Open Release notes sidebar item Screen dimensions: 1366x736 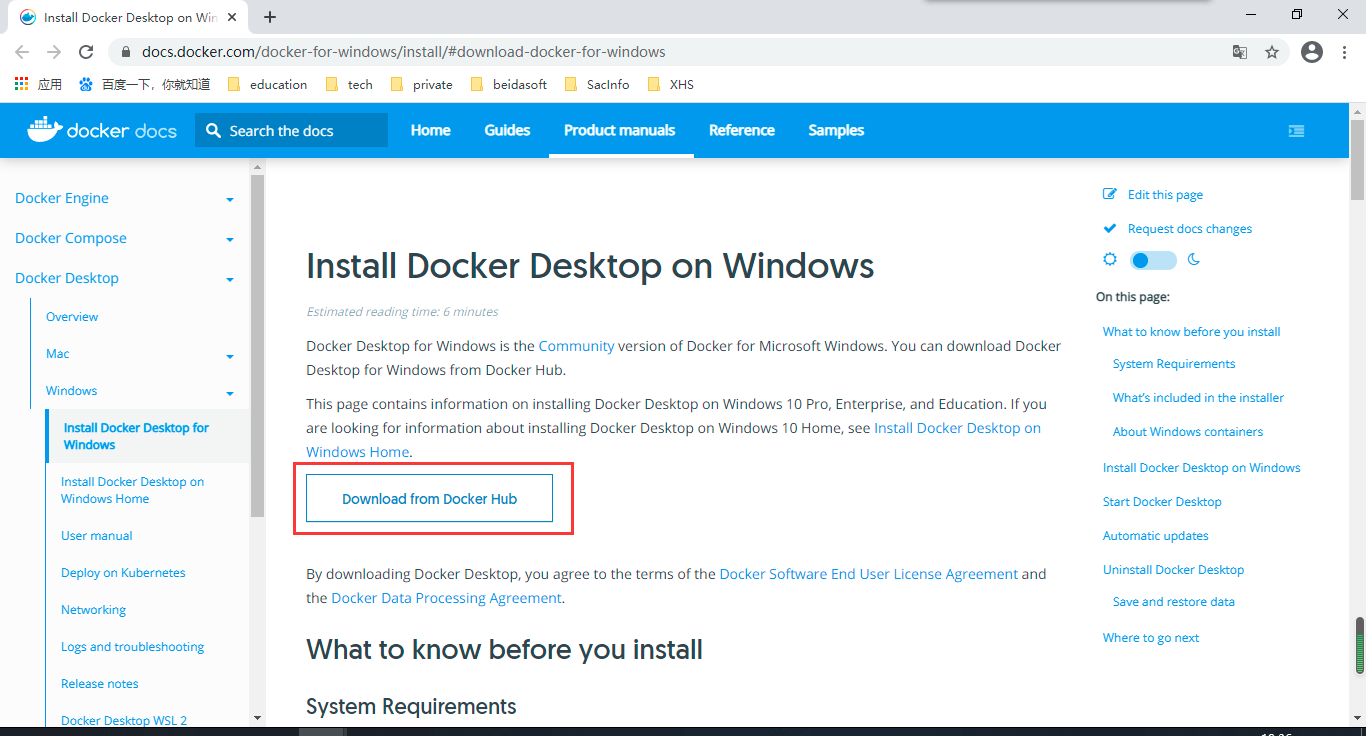tap(100, 683)
